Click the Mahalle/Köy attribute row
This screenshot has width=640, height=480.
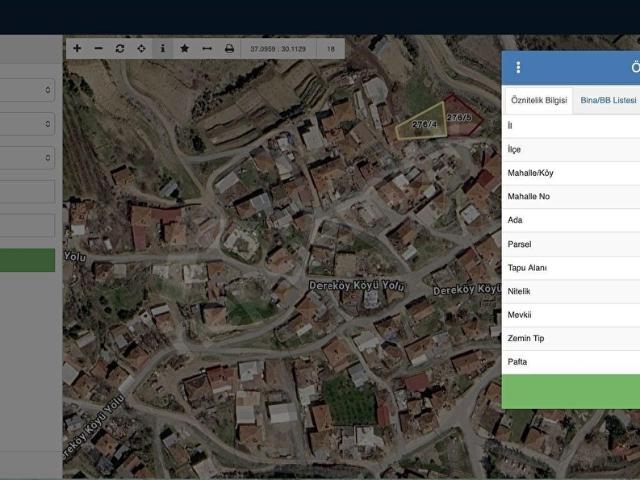tap(571, 173)
